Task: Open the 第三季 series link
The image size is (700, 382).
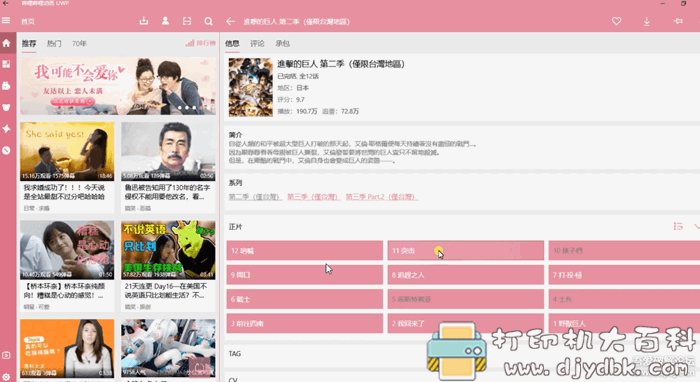Action: pos(313,197)
